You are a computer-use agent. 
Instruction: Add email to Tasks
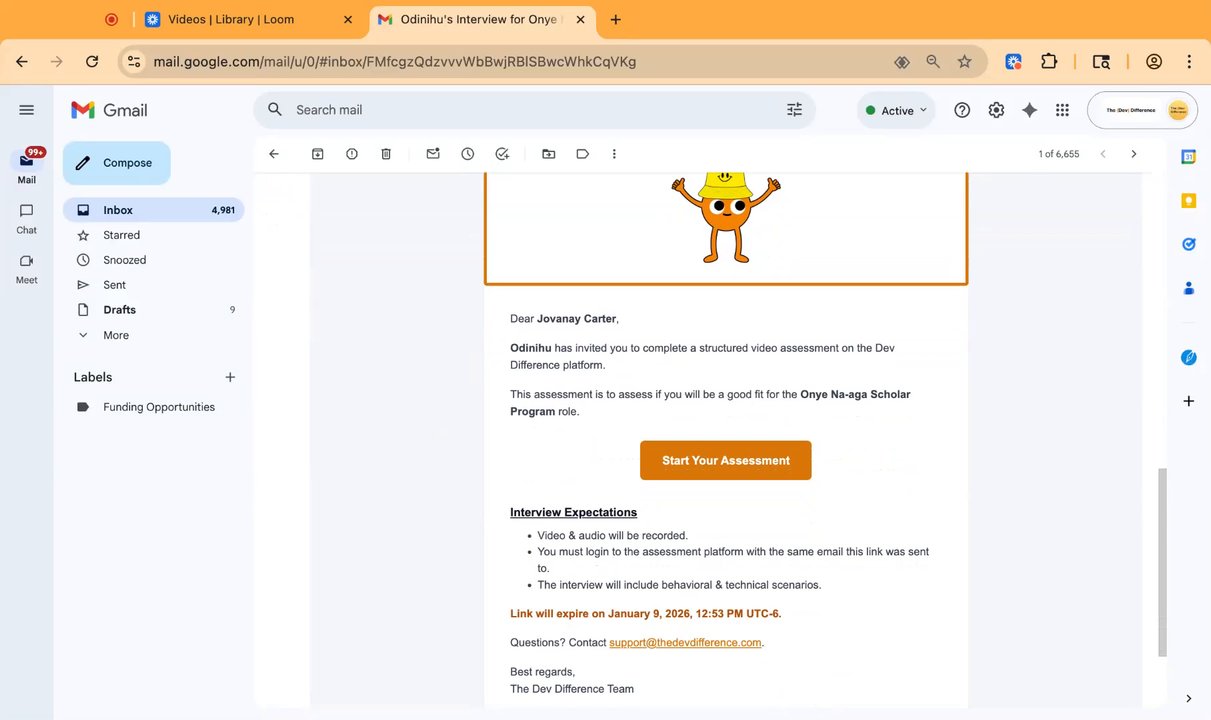click(502, 154)
